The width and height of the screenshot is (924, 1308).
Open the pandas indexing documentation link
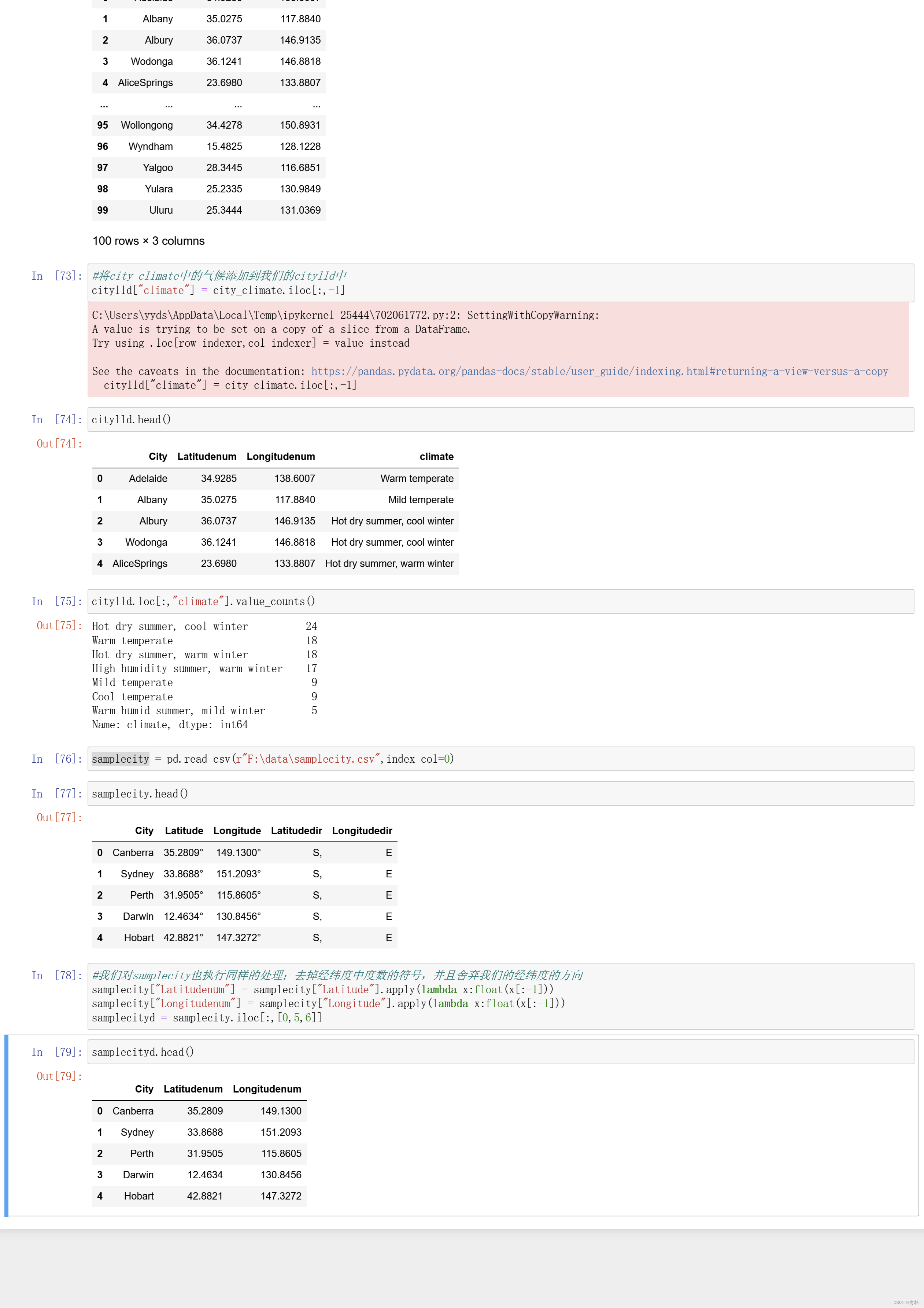pos(599,371)
